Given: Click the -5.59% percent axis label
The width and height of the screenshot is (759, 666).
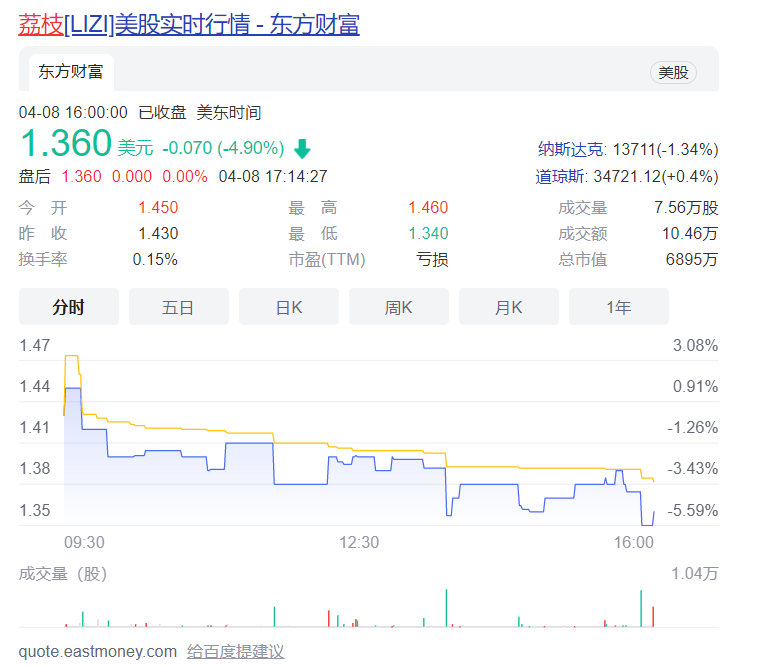Looking at the screenshot, I should point(693,510).
